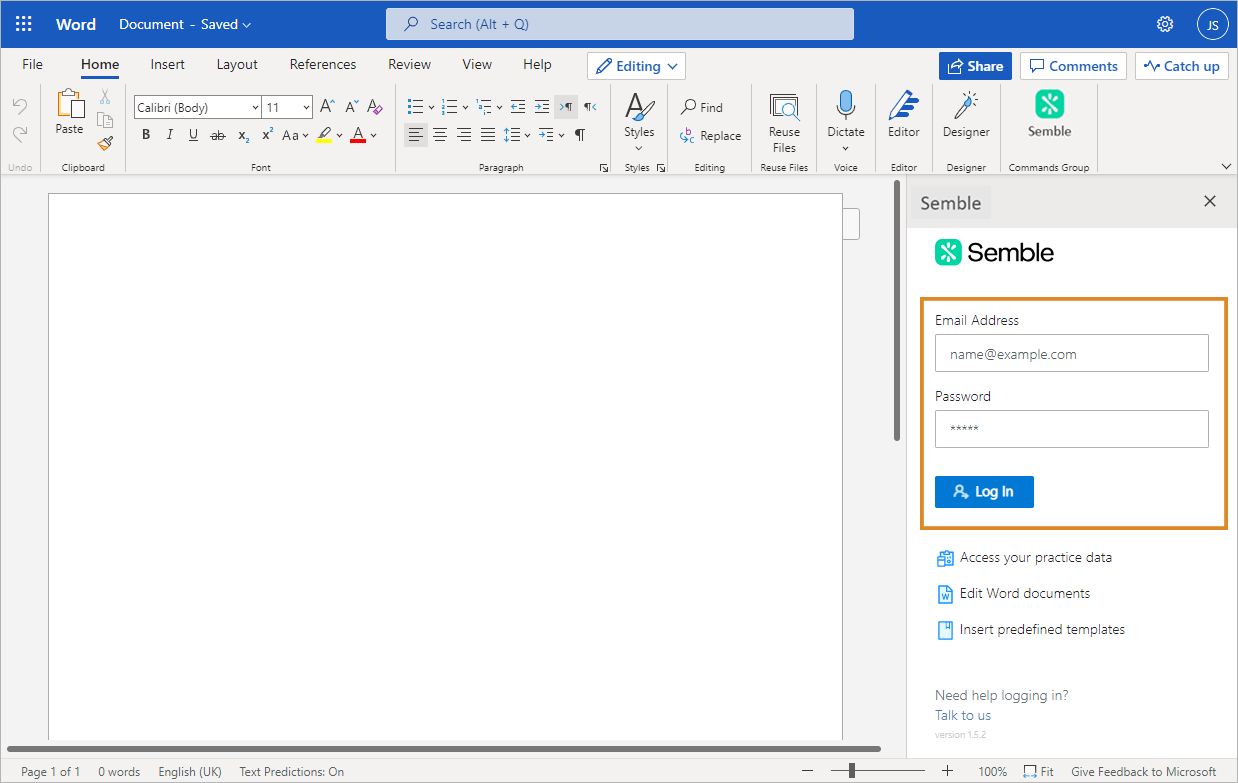Image resolution: width=1238 pixels, height=783 pixels.
Task: Switch to the View tab
Action: [477, 64]
